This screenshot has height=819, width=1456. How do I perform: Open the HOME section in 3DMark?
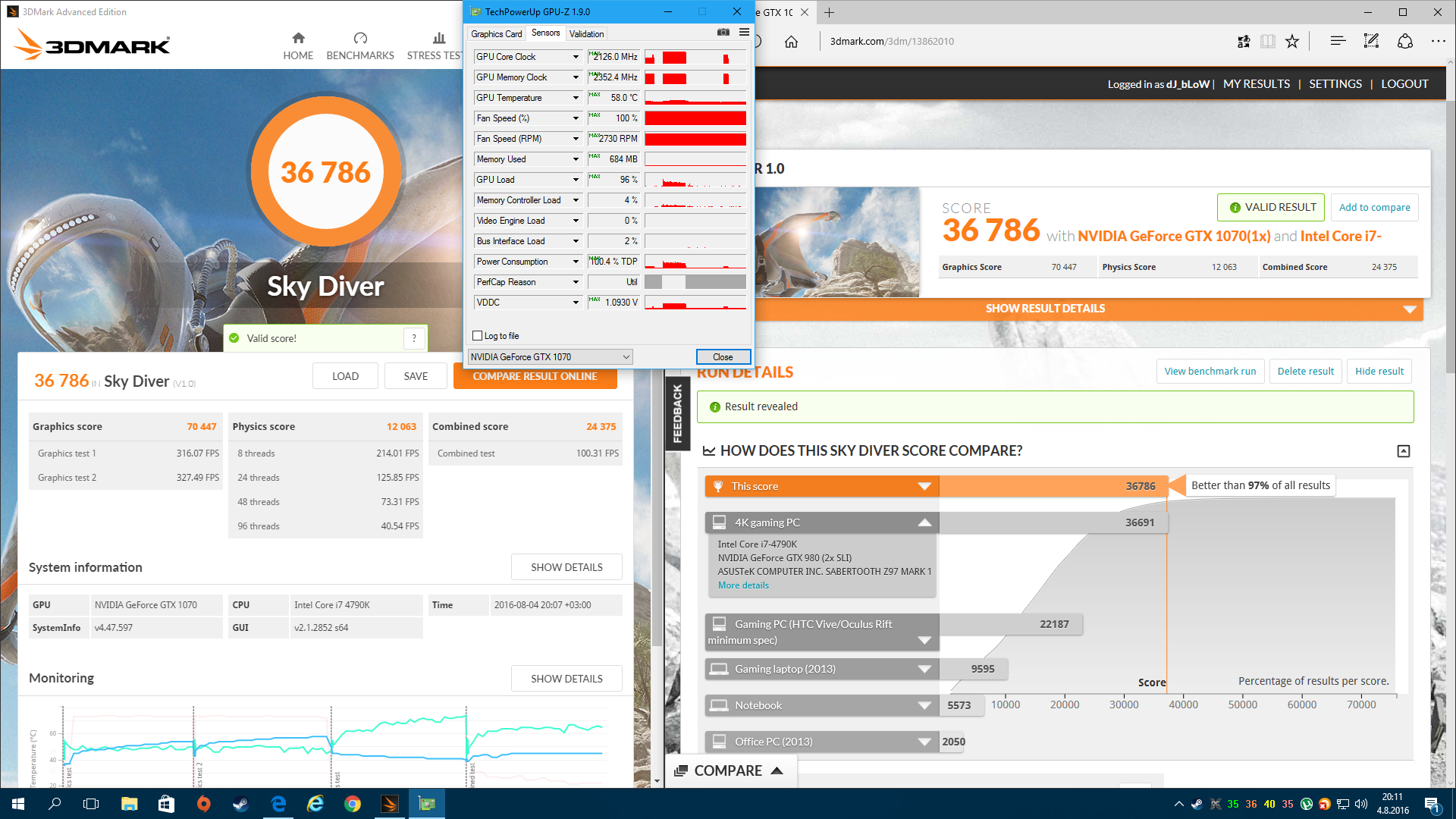tap(298, 46)
